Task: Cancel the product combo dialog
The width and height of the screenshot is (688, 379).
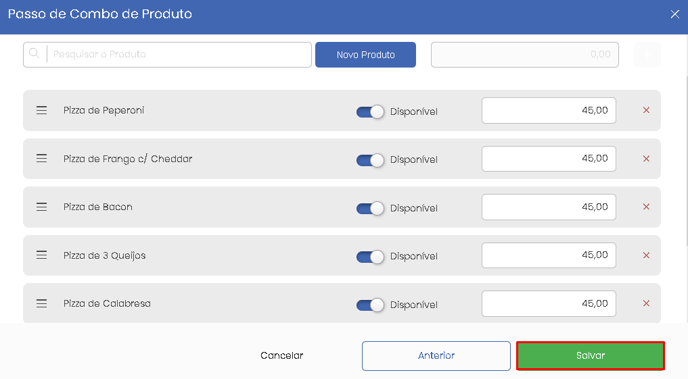Action: click(x=282, y=355)
